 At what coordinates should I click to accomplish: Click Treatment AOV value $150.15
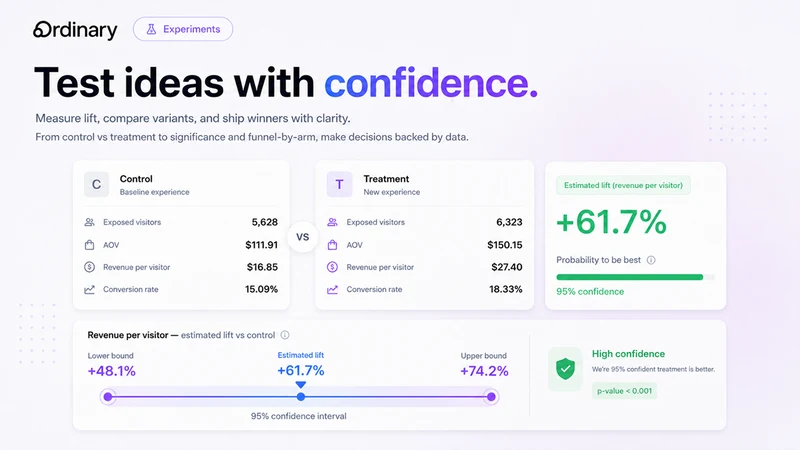pos(505,245)
